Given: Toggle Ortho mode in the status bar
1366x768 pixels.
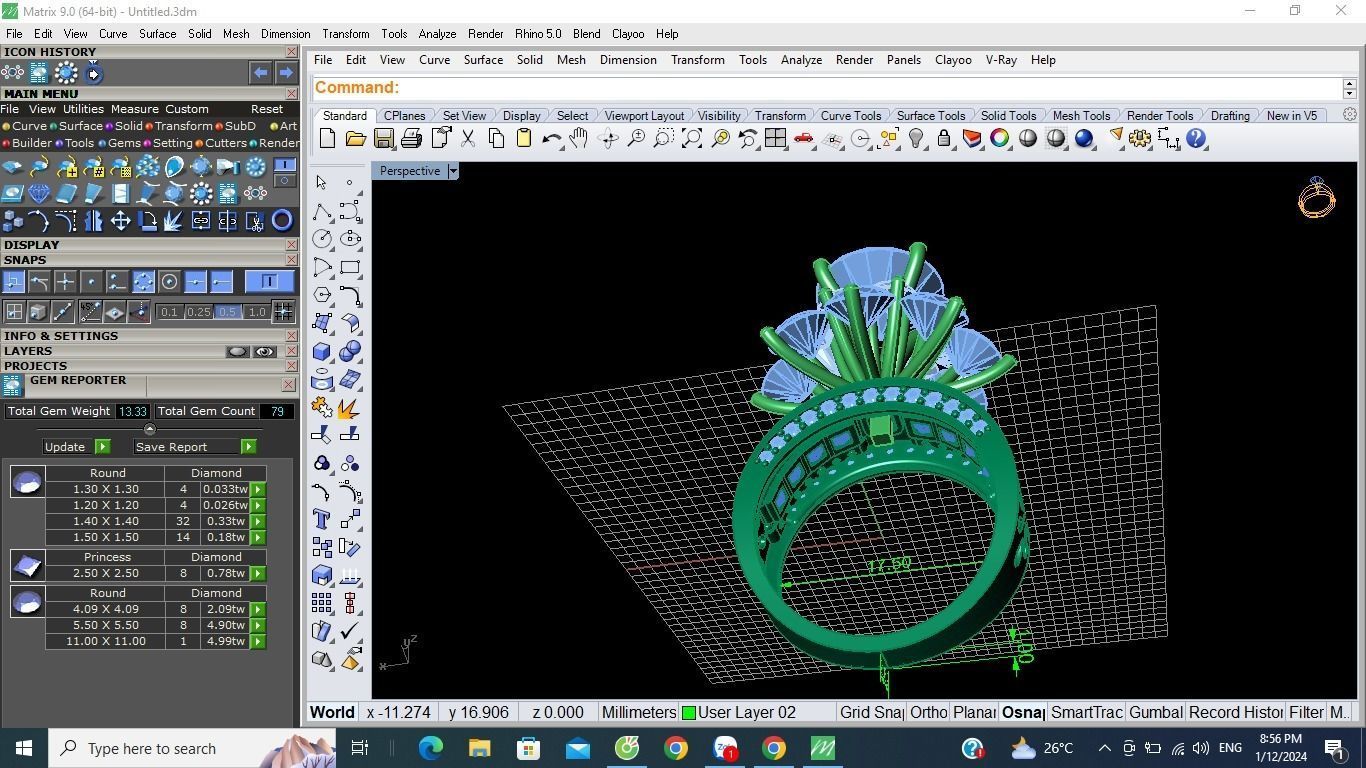Looking at the screenshot, I should 929,712.
